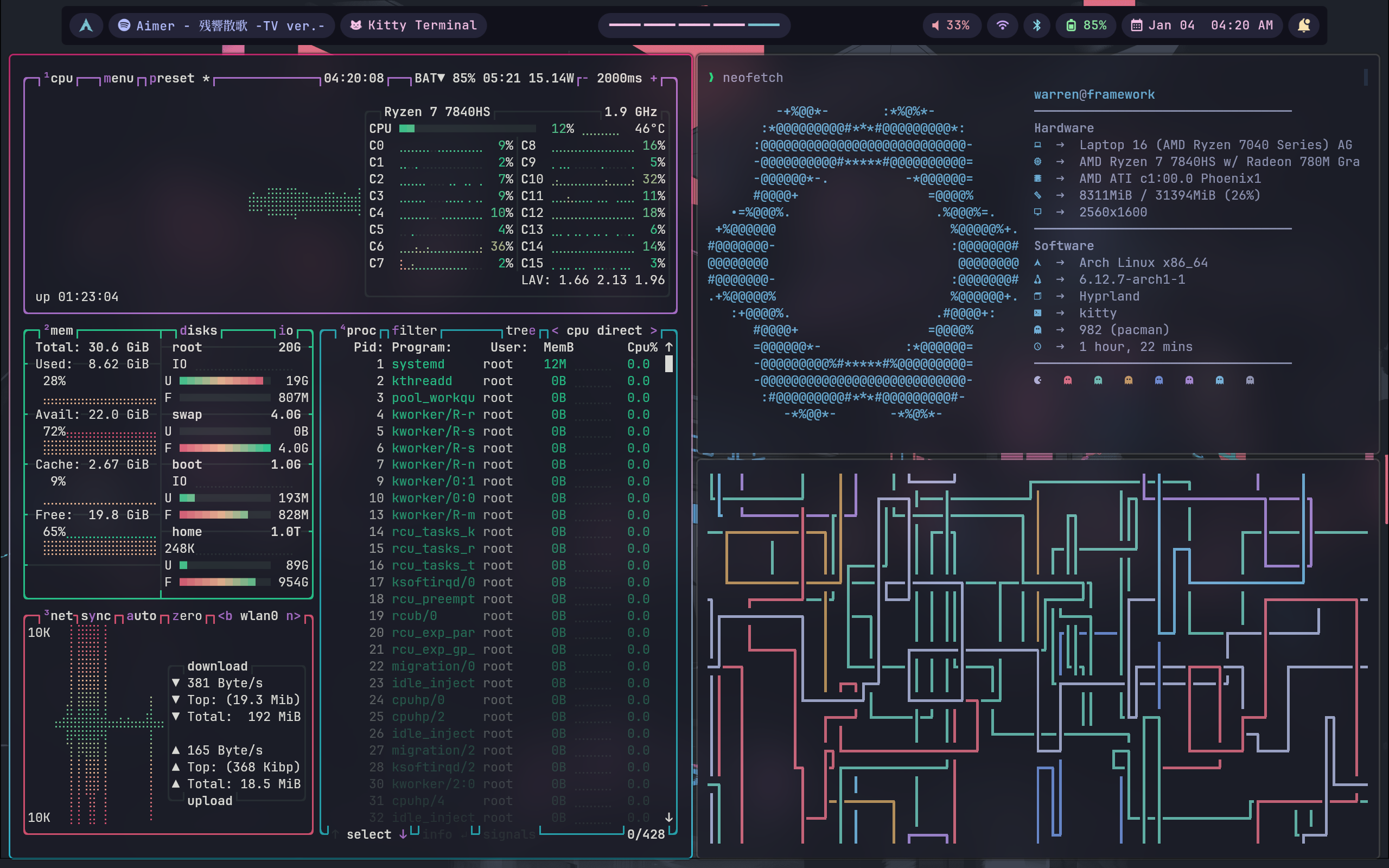The width and height of the screenshot is (1389, 868).
Task: Click the uptime clock icon beside 1 hour
Action: (x=1038, y=347)
